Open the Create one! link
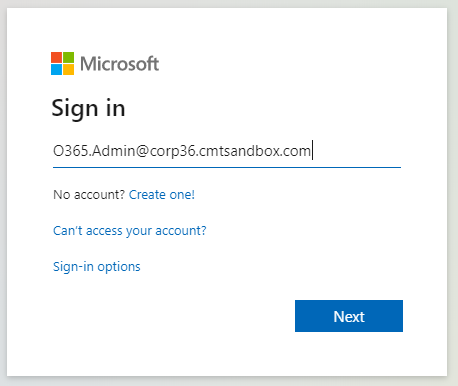The height and width of the screenshot is (386, 458). tap(162, 195)
